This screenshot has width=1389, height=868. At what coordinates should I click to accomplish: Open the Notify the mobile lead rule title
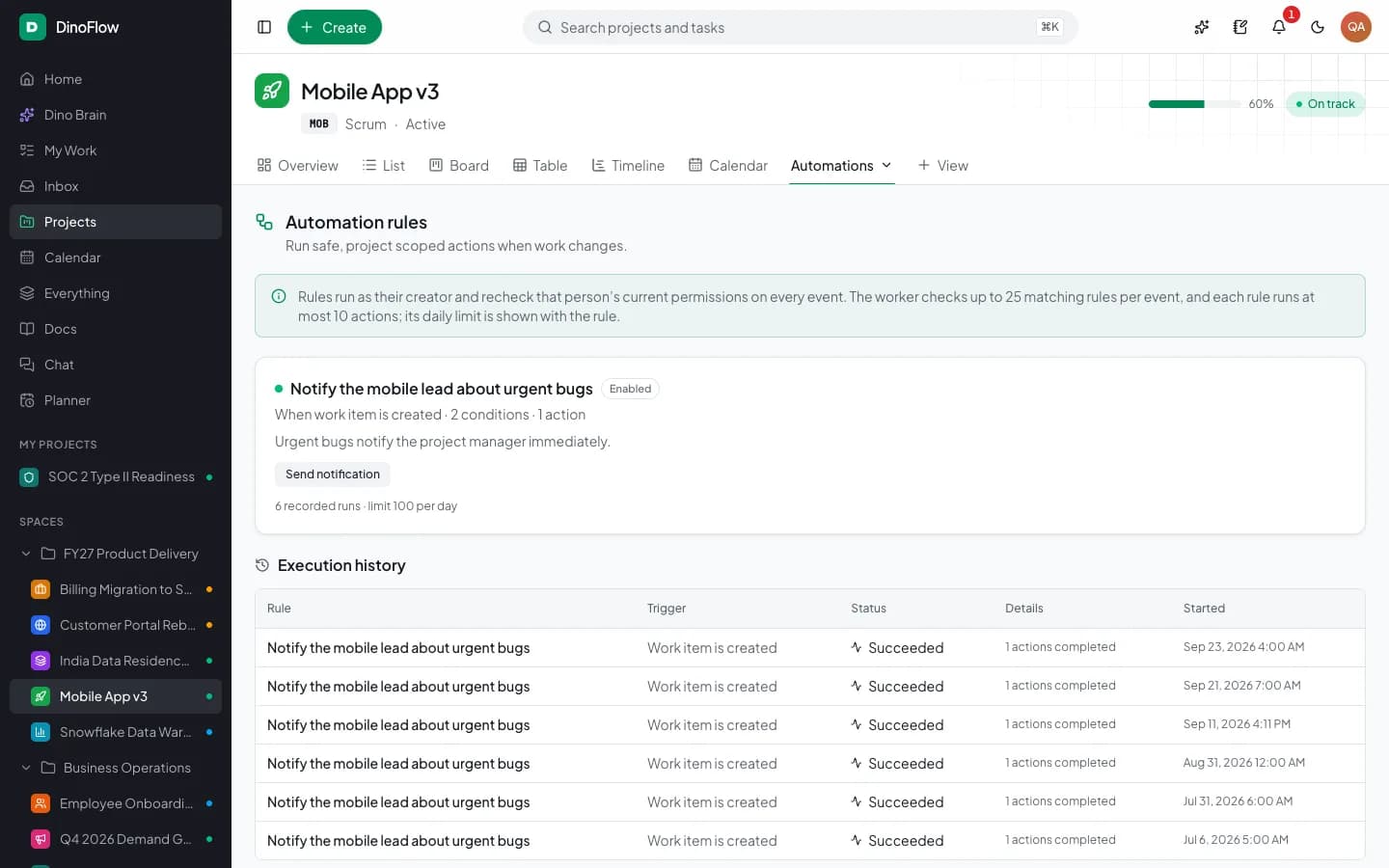pos(442,389)
